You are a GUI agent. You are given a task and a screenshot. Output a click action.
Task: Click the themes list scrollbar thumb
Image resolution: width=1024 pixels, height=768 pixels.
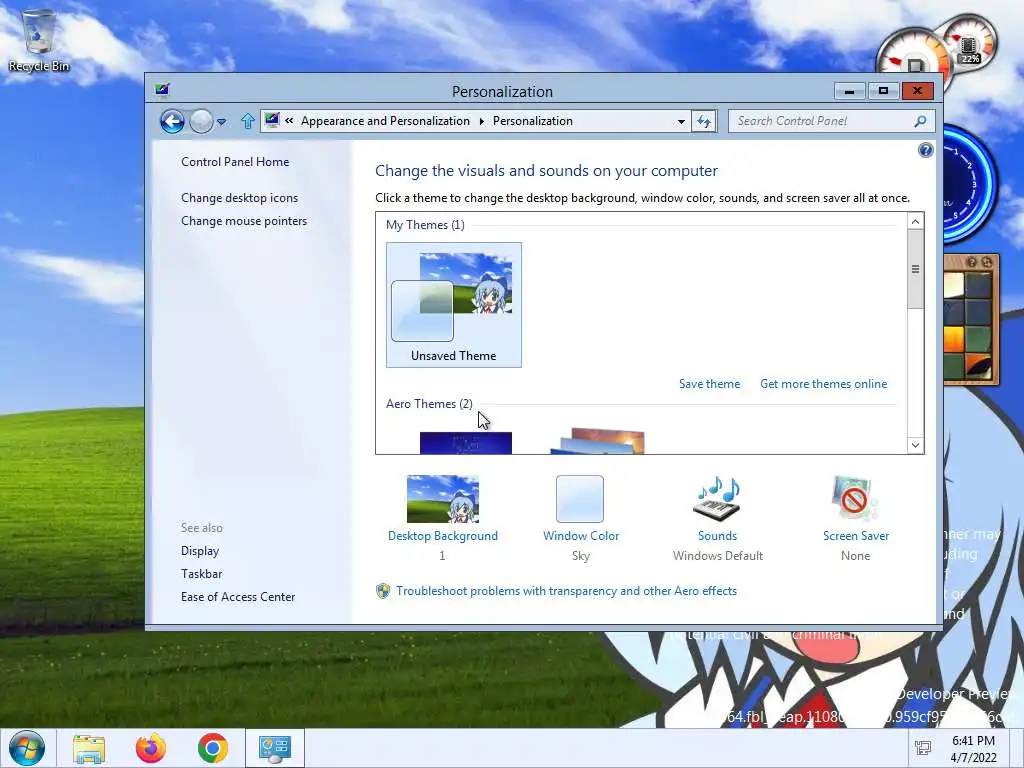(916, 268)
